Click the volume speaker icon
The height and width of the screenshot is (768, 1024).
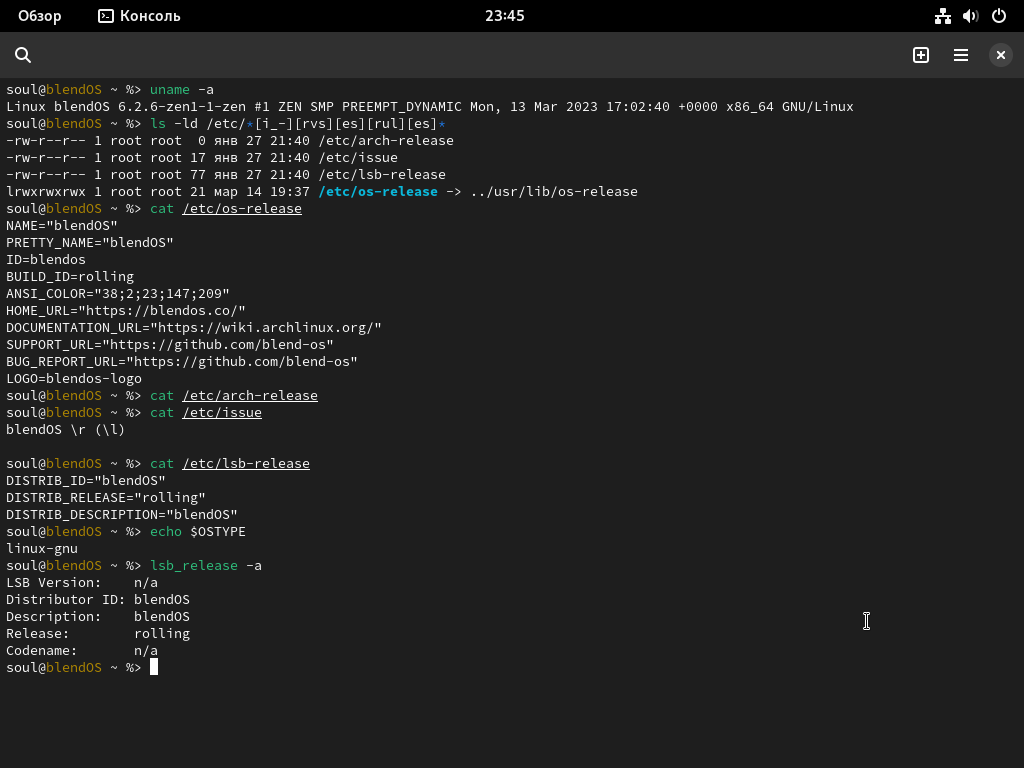[970, 16]
